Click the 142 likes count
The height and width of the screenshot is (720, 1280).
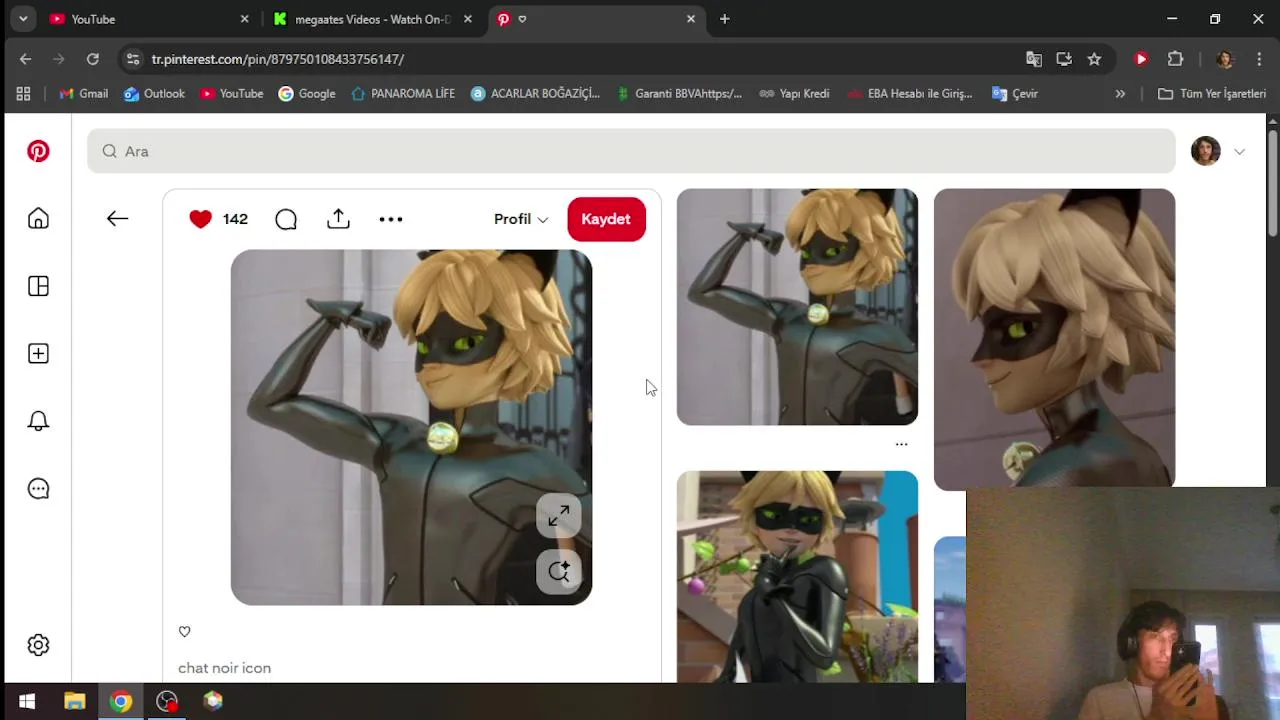(235, 219)
